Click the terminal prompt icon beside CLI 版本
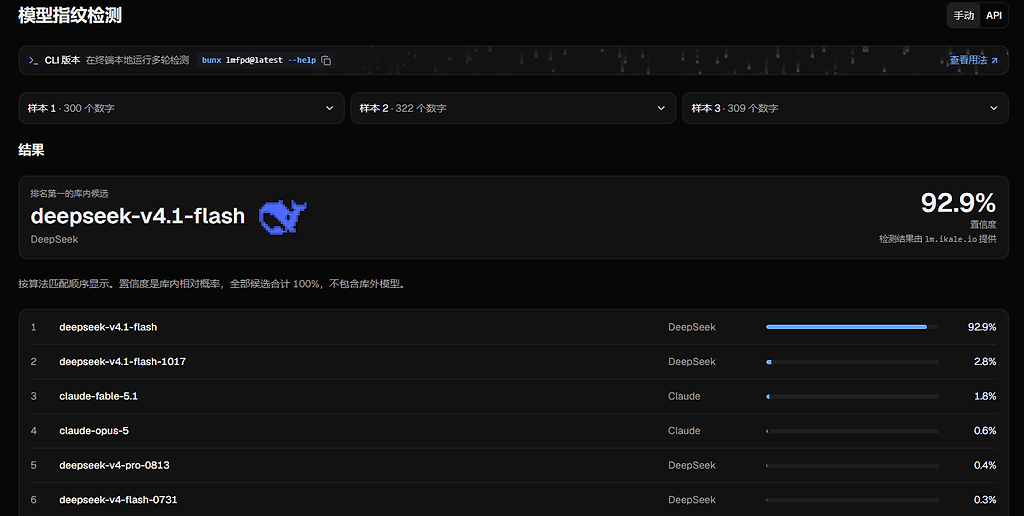The image size is (1024, 516). point(33,60)
